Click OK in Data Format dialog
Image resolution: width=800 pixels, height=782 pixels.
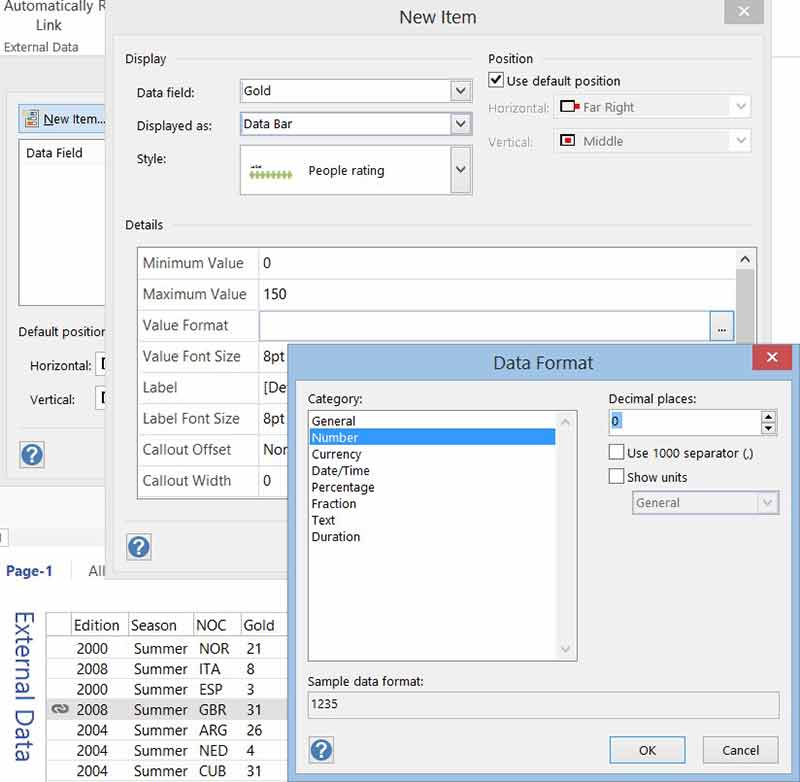pos(647,750)
